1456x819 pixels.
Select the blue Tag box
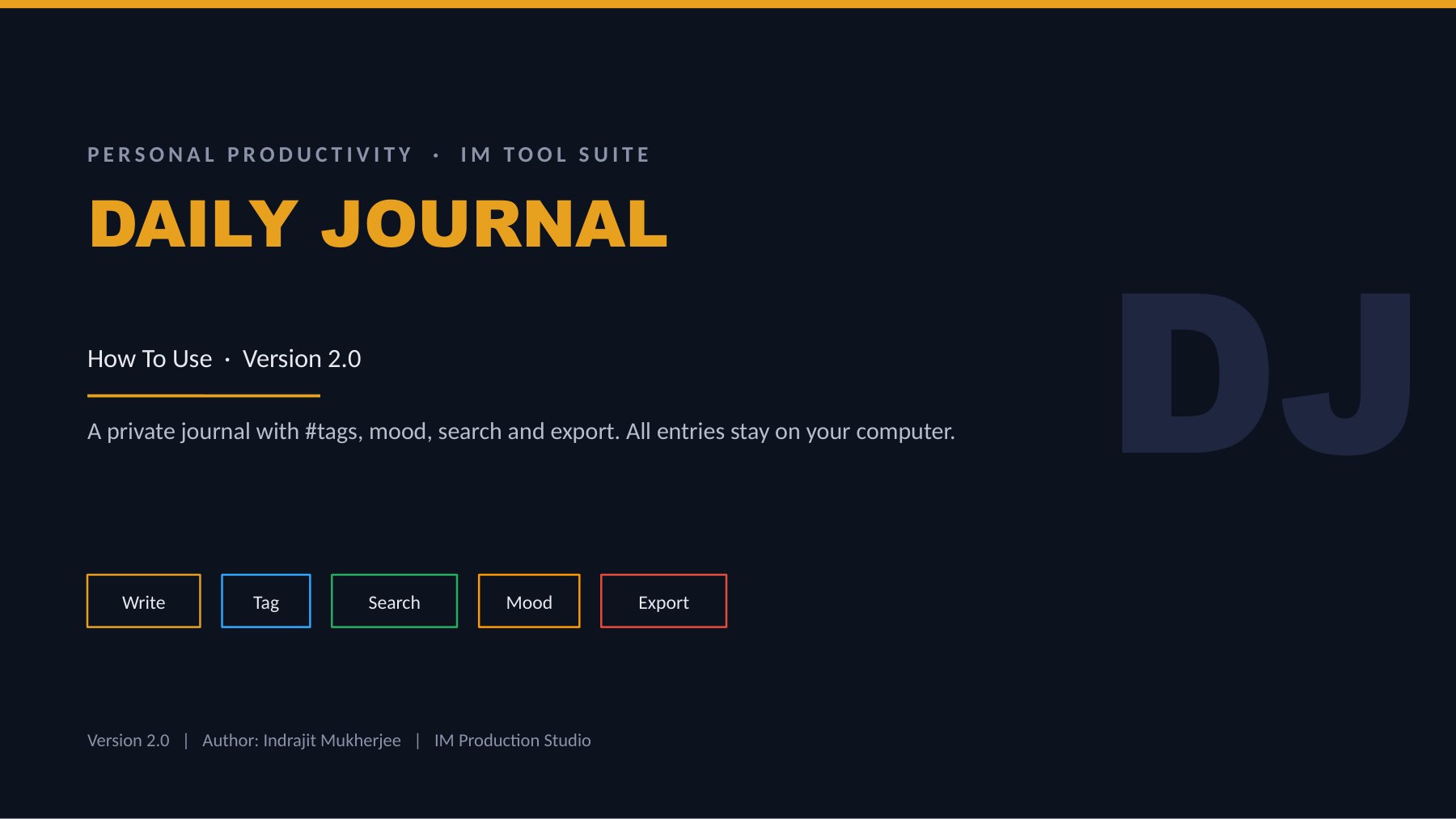coord(265,601)
